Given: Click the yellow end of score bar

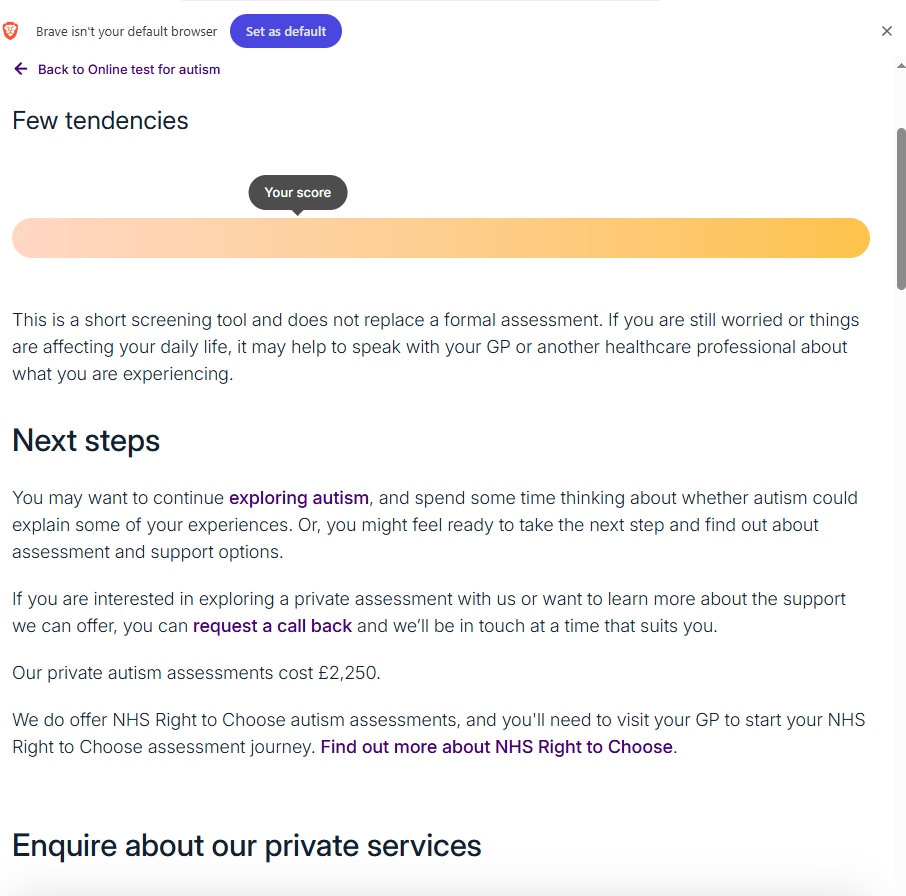Looking at the screenshot, I should pyautogui.click(x=845, y=238).
